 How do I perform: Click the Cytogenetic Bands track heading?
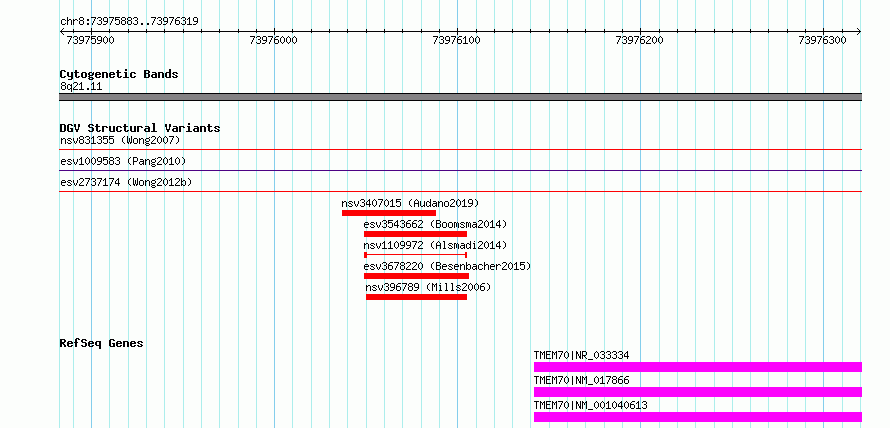coord(119,74)
